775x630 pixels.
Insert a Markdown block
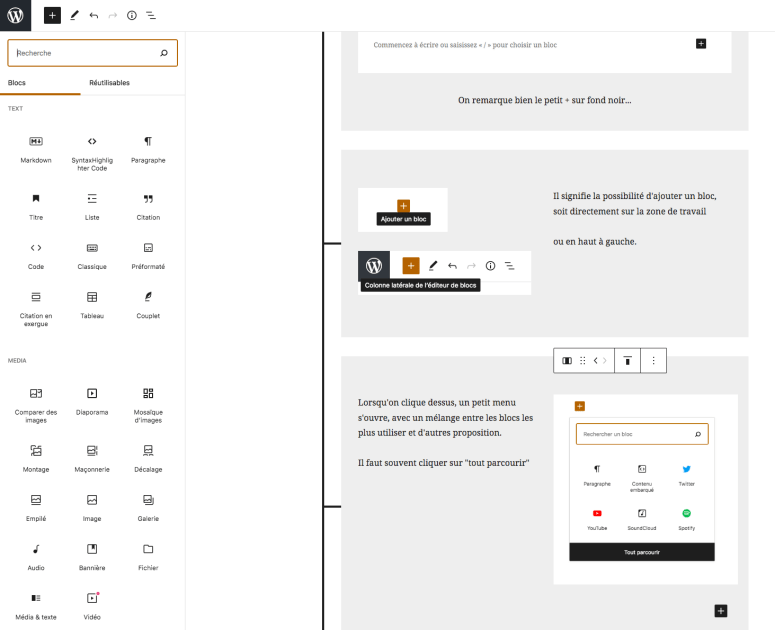[36, 148]
